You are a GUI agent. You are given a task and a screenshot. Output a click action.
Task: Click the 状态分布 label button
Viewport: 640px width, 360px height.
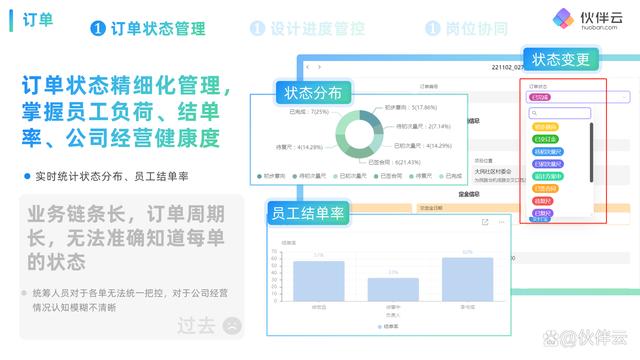click(x=313, y=93)
